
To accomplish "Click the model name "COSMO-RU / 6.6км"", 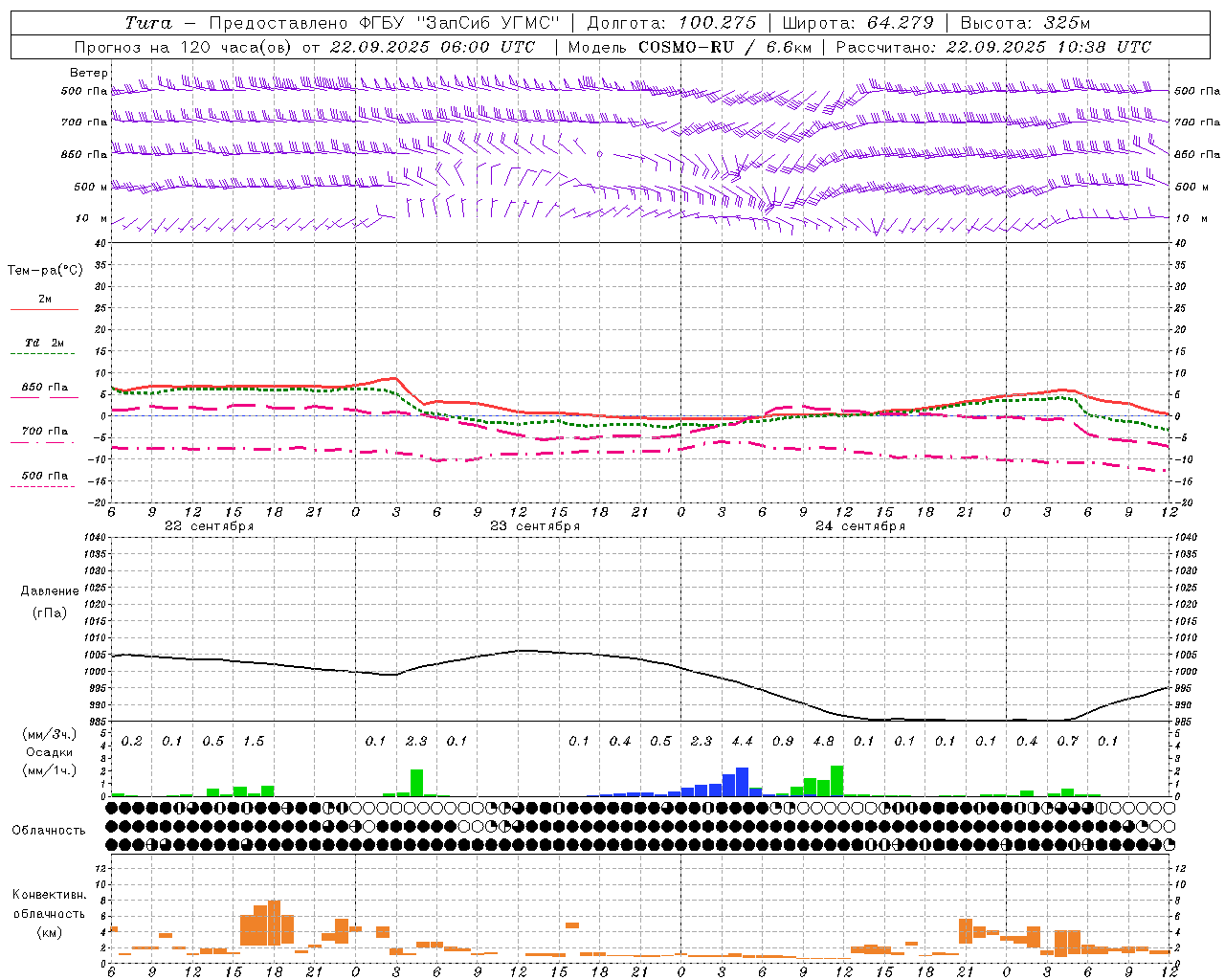I will point(724,47).
